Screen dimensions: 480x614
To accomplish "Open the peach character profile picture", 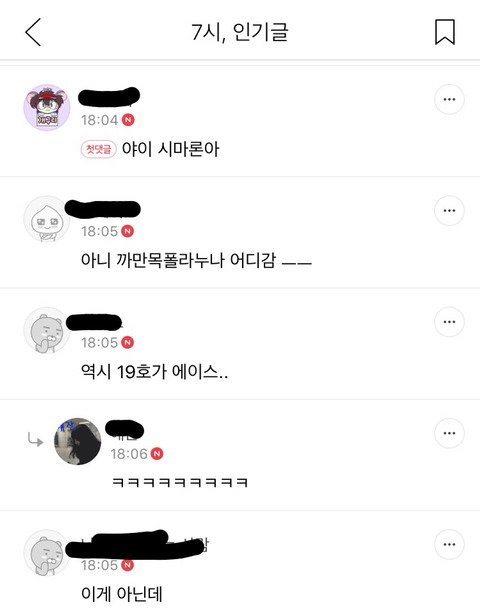I will [x=47, y=219].
